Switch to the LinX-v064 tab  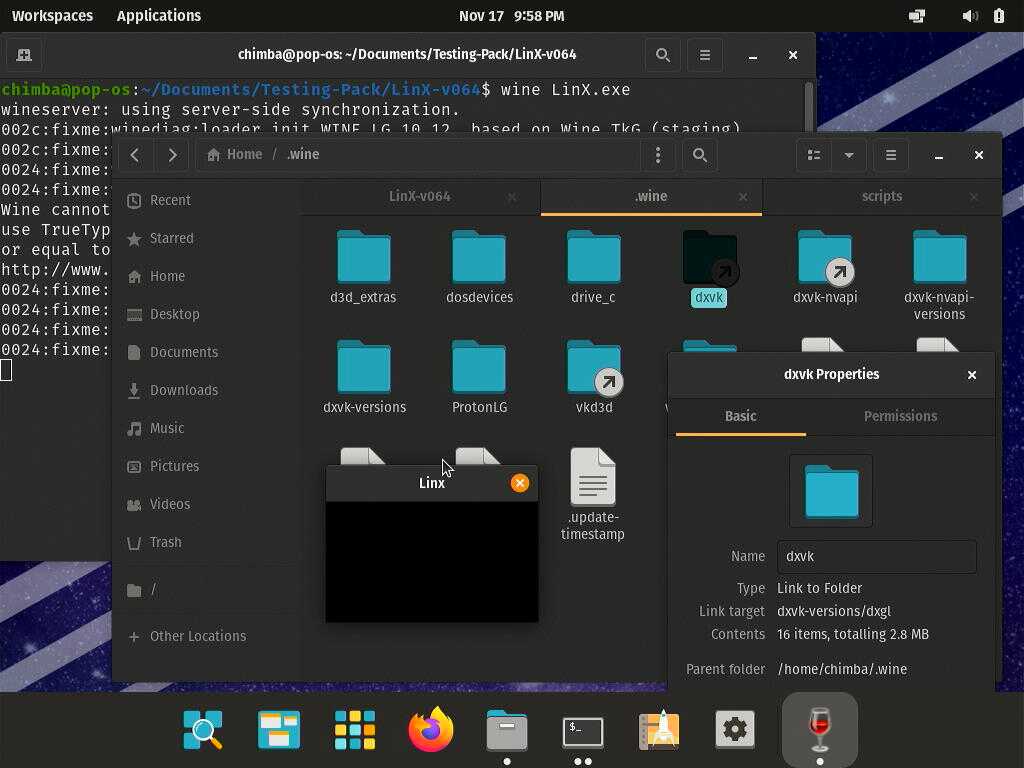click(x=419, y=197)
